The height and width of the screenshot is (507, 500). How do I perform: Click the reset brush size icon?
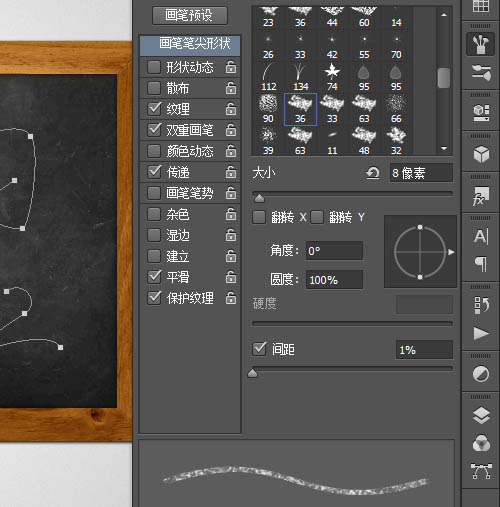point(373,173)
